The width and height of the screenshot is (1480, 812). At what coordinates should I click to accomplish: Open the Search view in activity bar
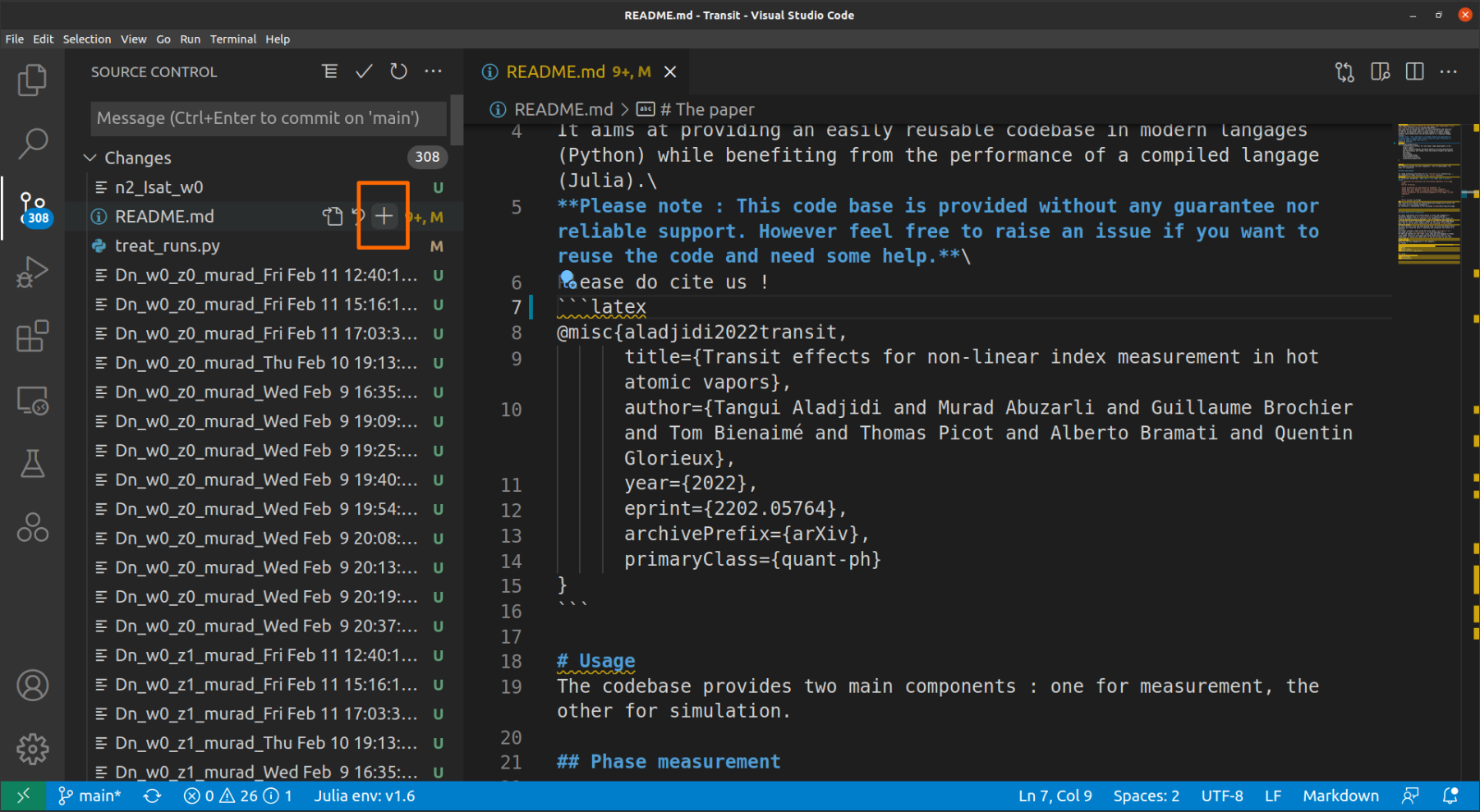tap(32, 144)
